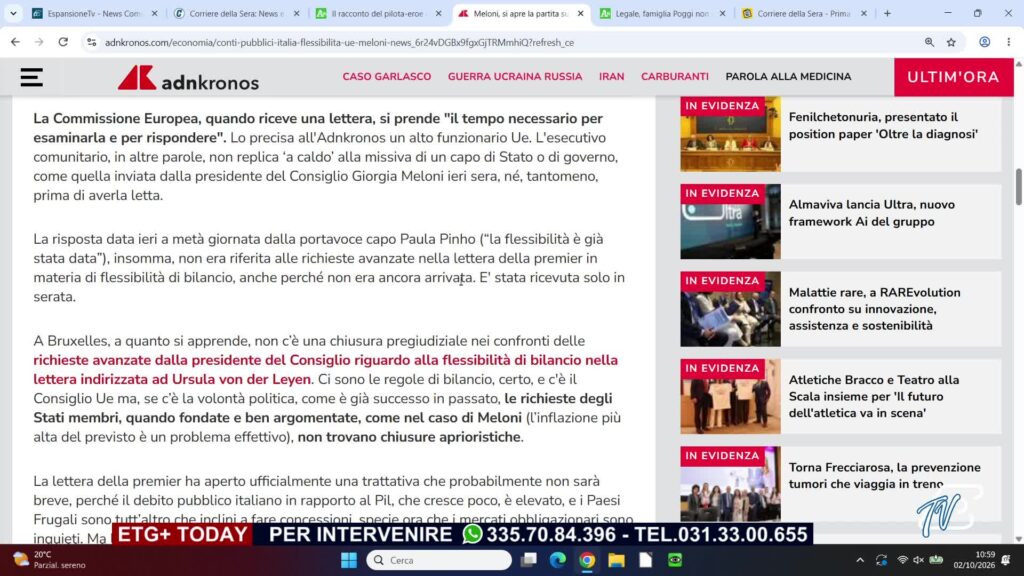Open the GUERRA UCRAINA RUSSIA section
The height and width of the screenshot is (576, 1024).
tap(515, 76)
